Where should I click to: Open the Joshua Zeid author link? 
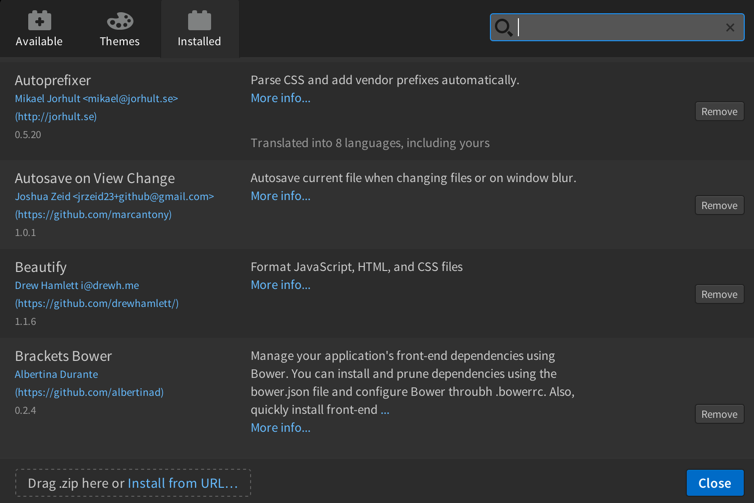114,197
